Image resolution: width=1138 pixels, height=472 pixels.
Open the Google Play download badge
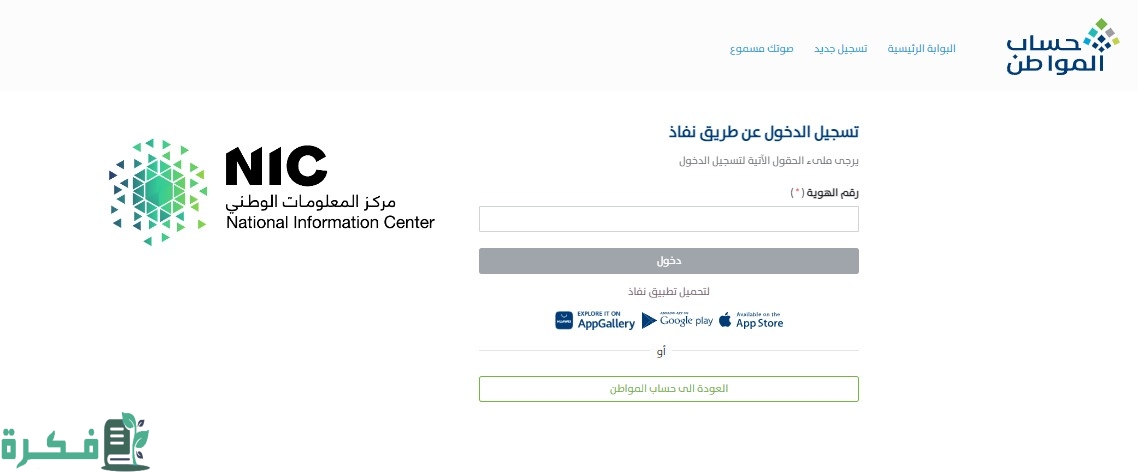677,320
